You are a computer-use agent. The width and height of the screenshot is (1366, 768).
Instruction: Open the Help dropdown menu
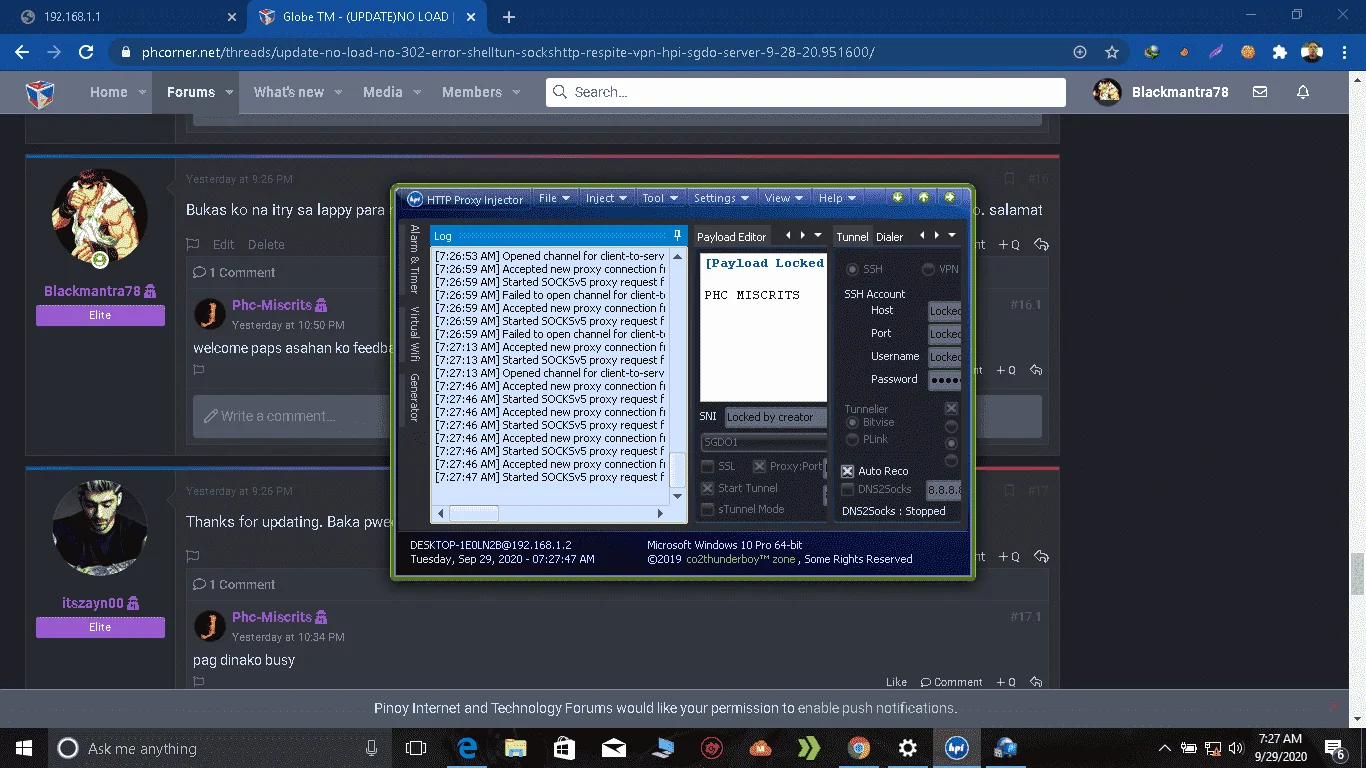point(838,198)
